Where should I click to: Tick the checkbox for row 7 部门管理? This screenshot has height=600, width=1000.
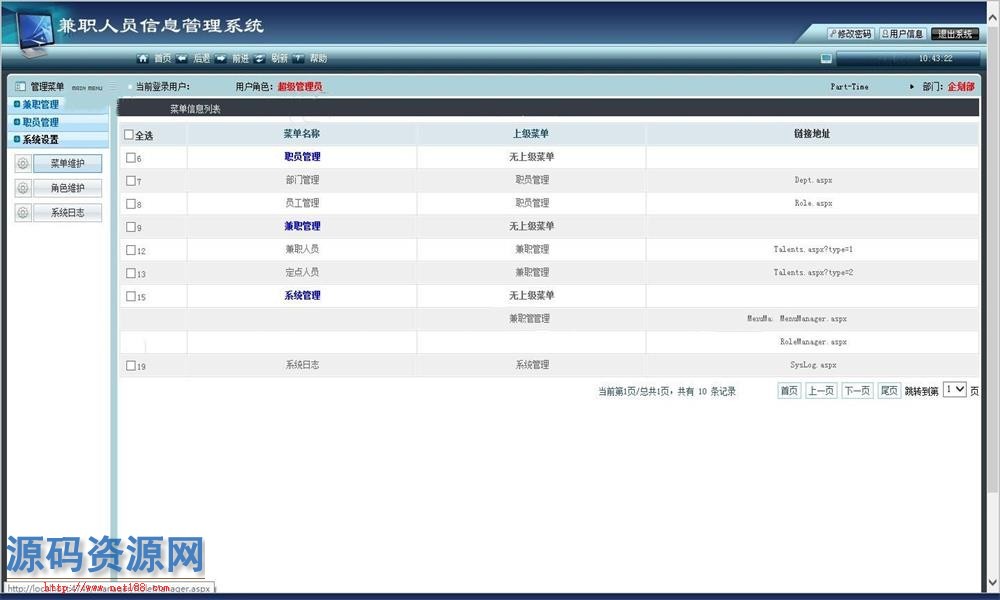click(131, 181)
